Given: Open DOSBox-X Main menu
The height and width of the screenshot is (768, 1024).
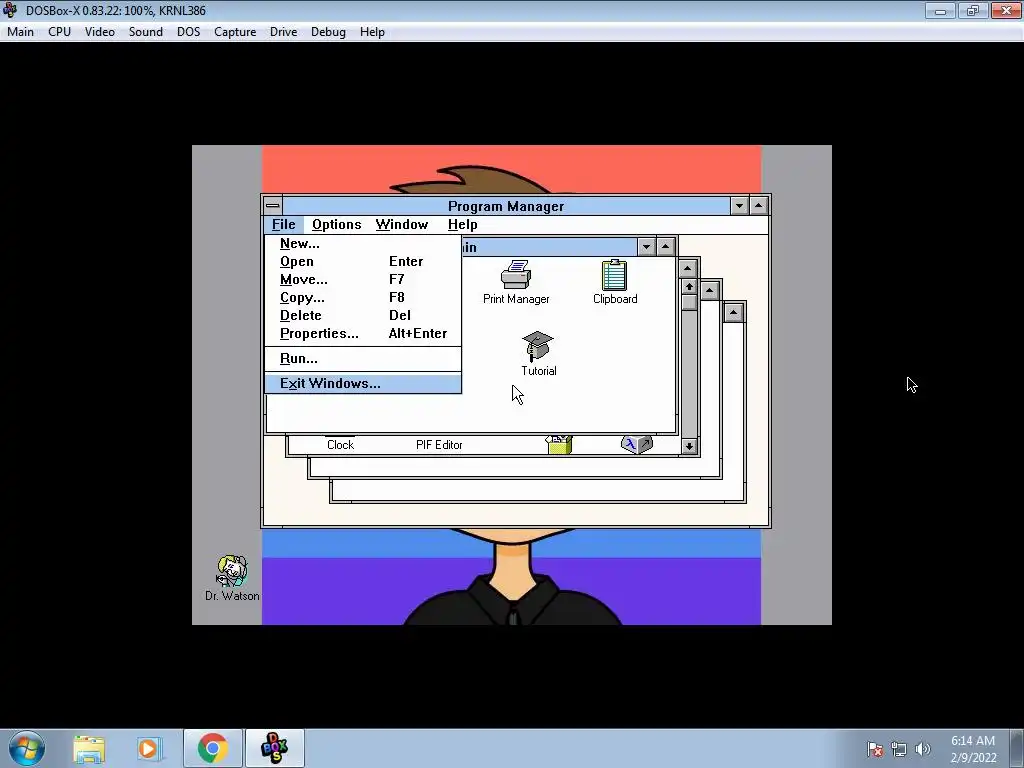Looking at the screenshot, I should point(20,32).
